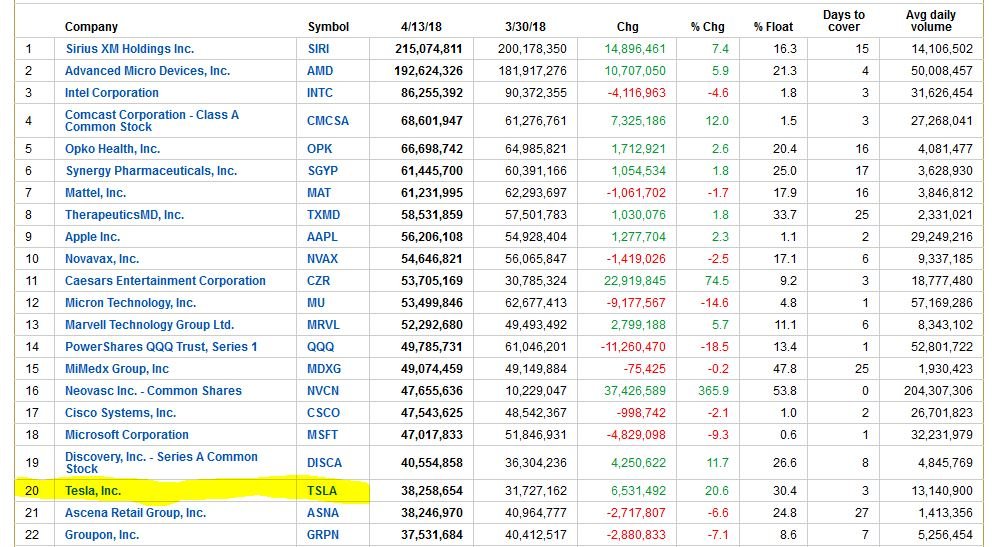Screen dimensions: 1007x547
Task: Select the 22,919,845 change value for Caesars
Action: (635, 281)
